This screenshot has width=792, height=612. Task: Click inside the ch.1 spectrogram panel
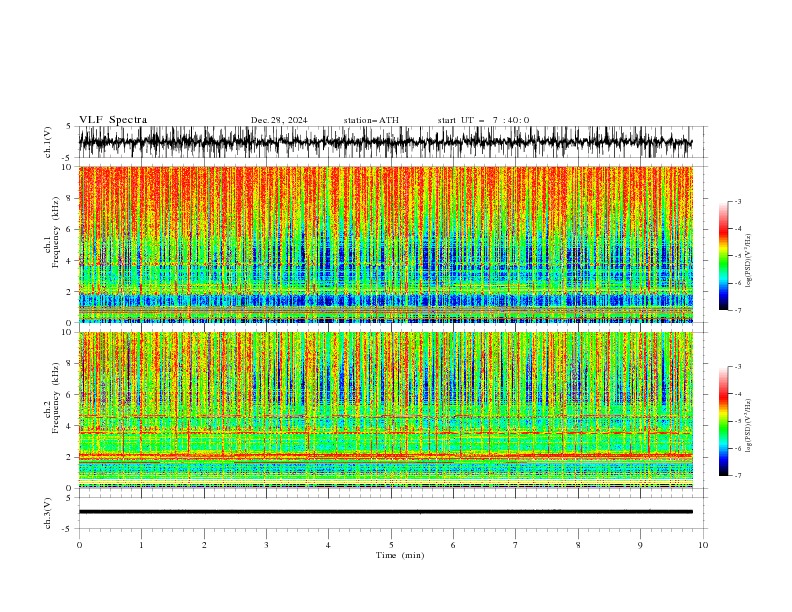pyautogui.click(x=385, y=244)
